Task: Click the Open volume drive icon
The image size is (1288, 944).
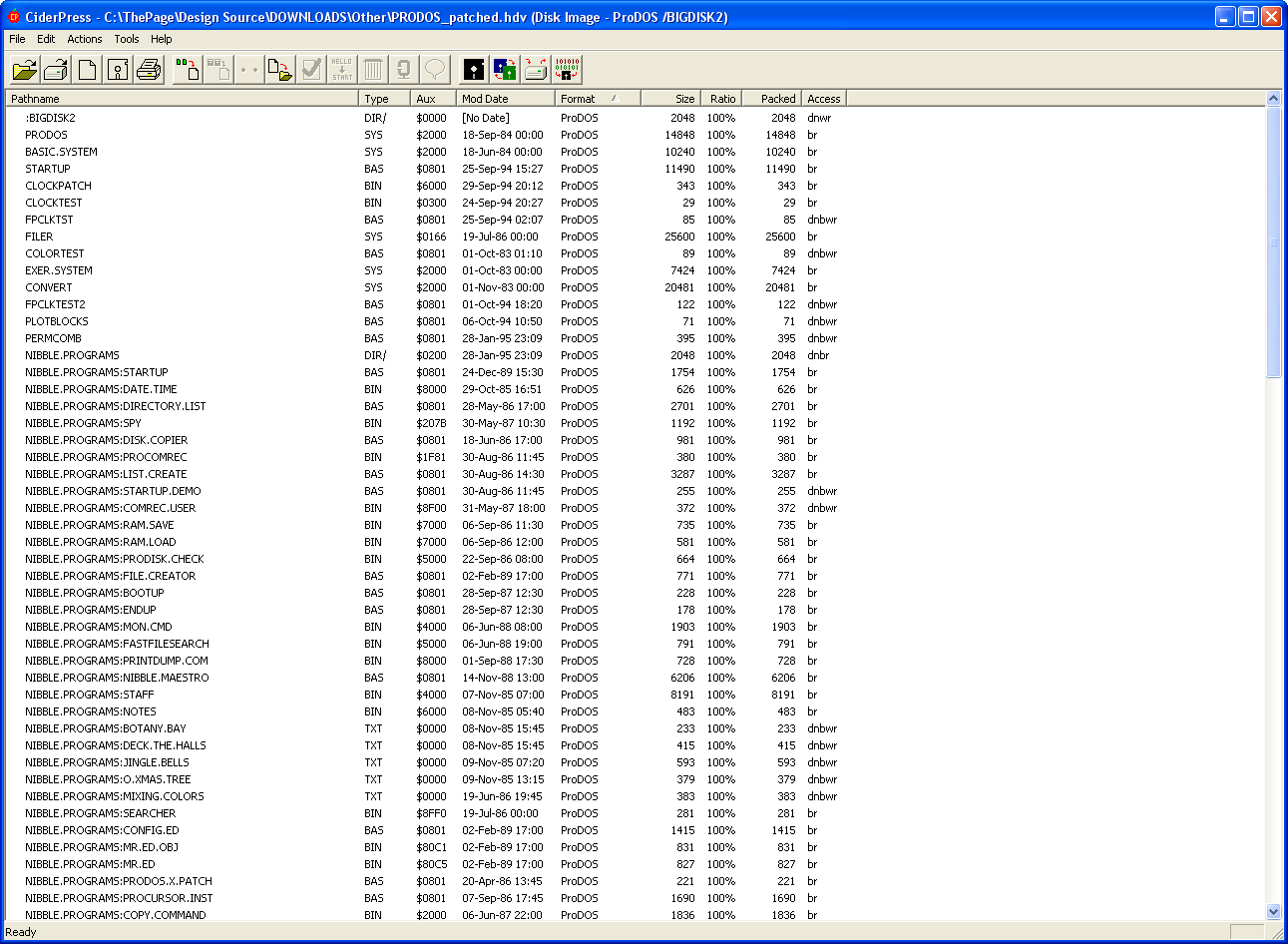Action: pos(56,69)
